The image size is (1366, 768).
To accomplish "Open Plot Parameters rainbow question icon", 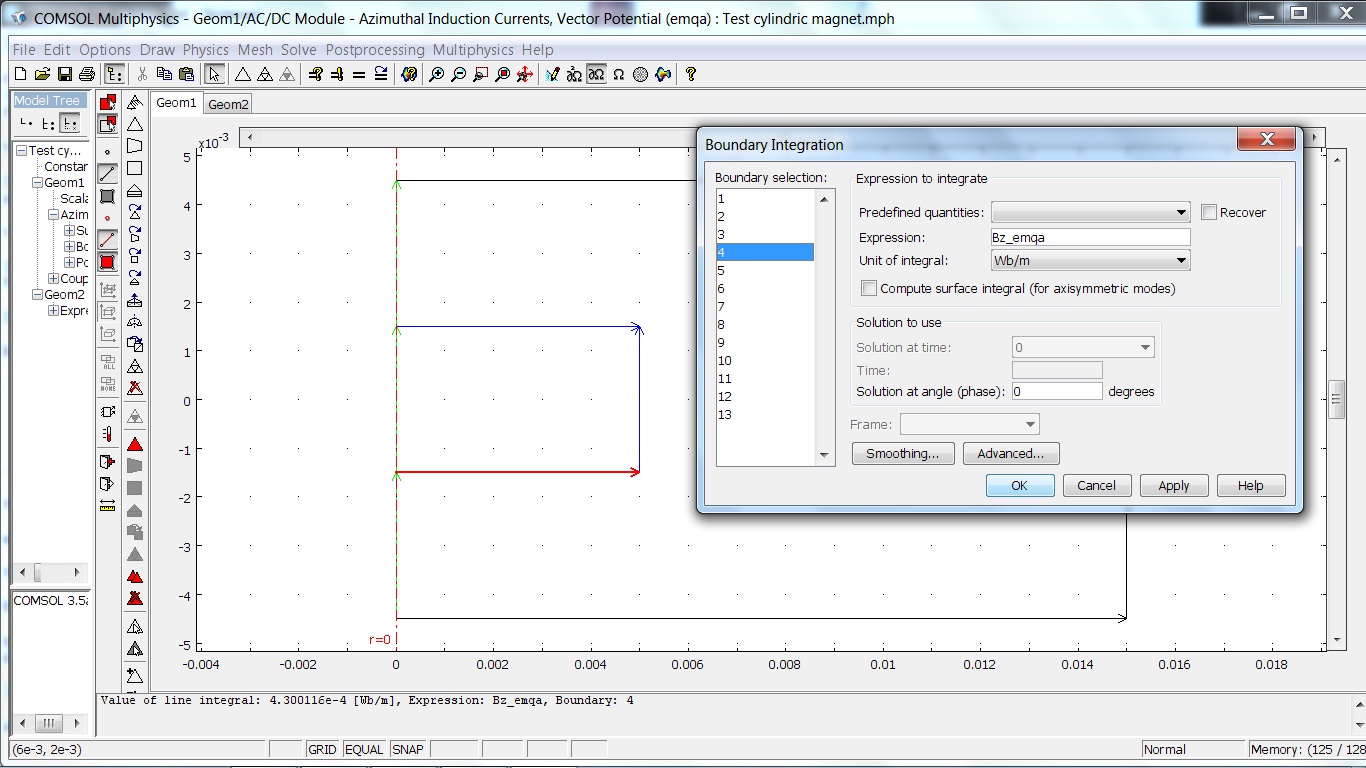I will (409, 74).
